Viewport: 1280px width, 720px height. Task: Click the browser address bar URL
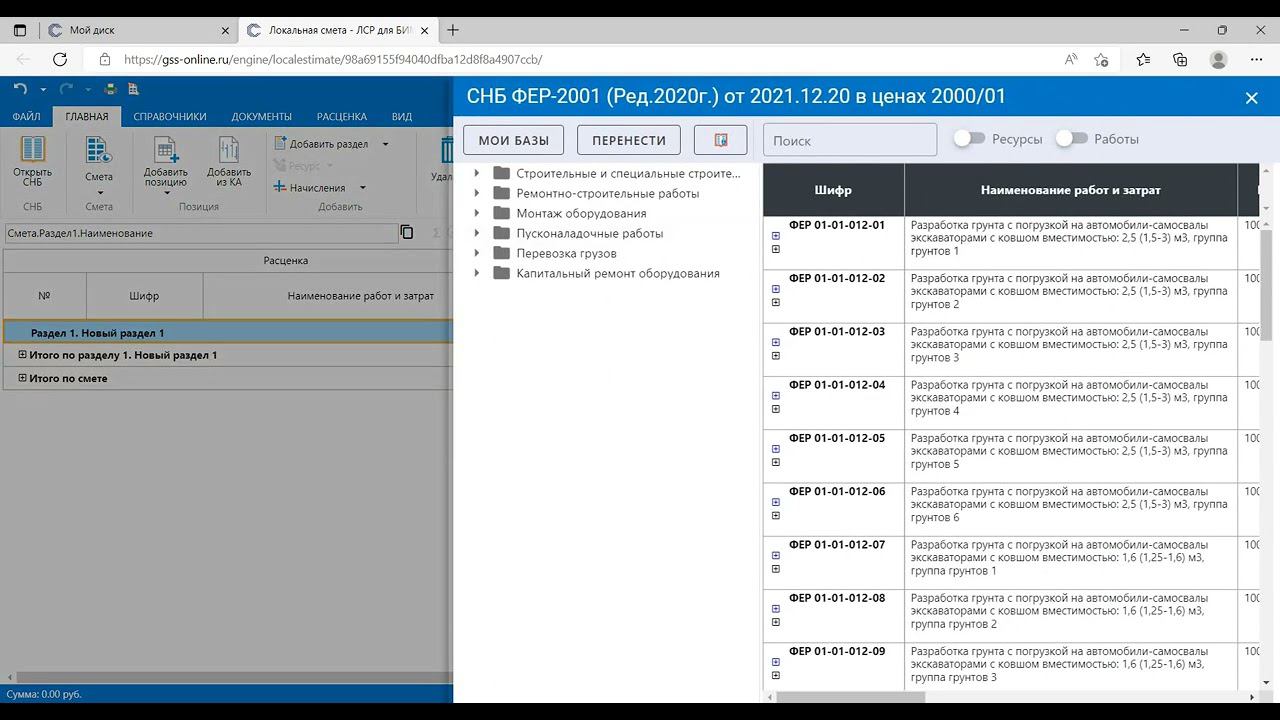tap(333, 59)
